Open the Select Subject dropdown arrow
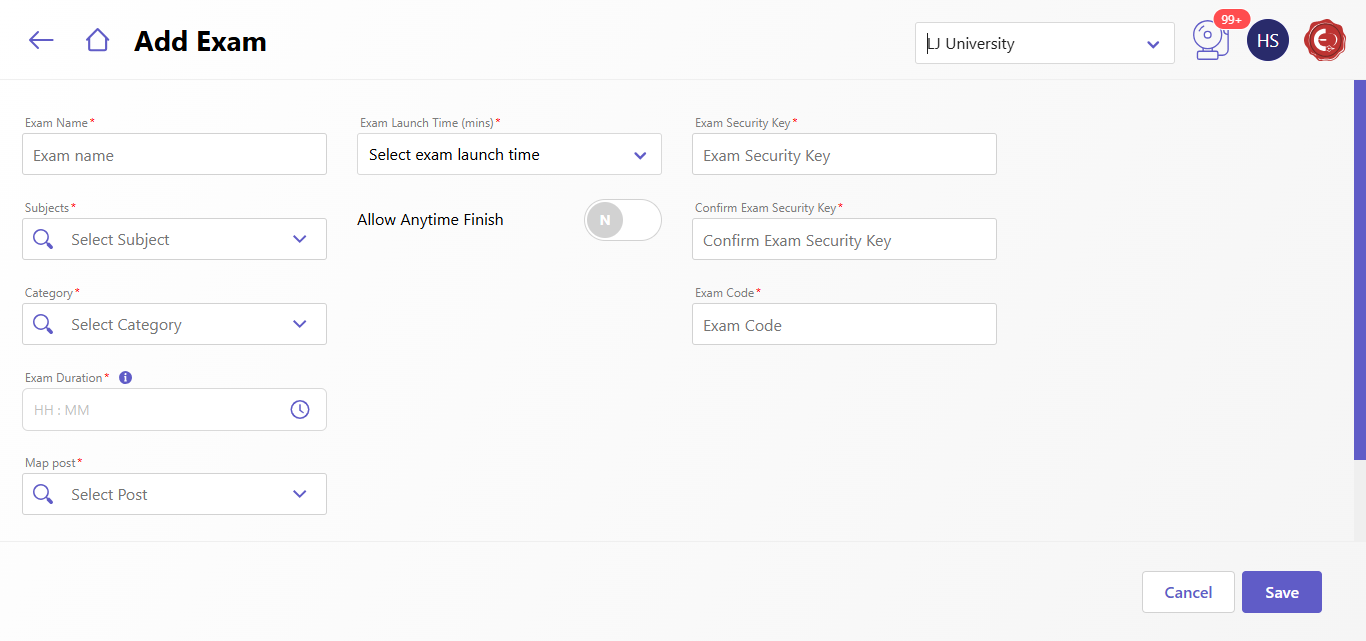Screen dimensions: 1366x641 tap(299, 239)
